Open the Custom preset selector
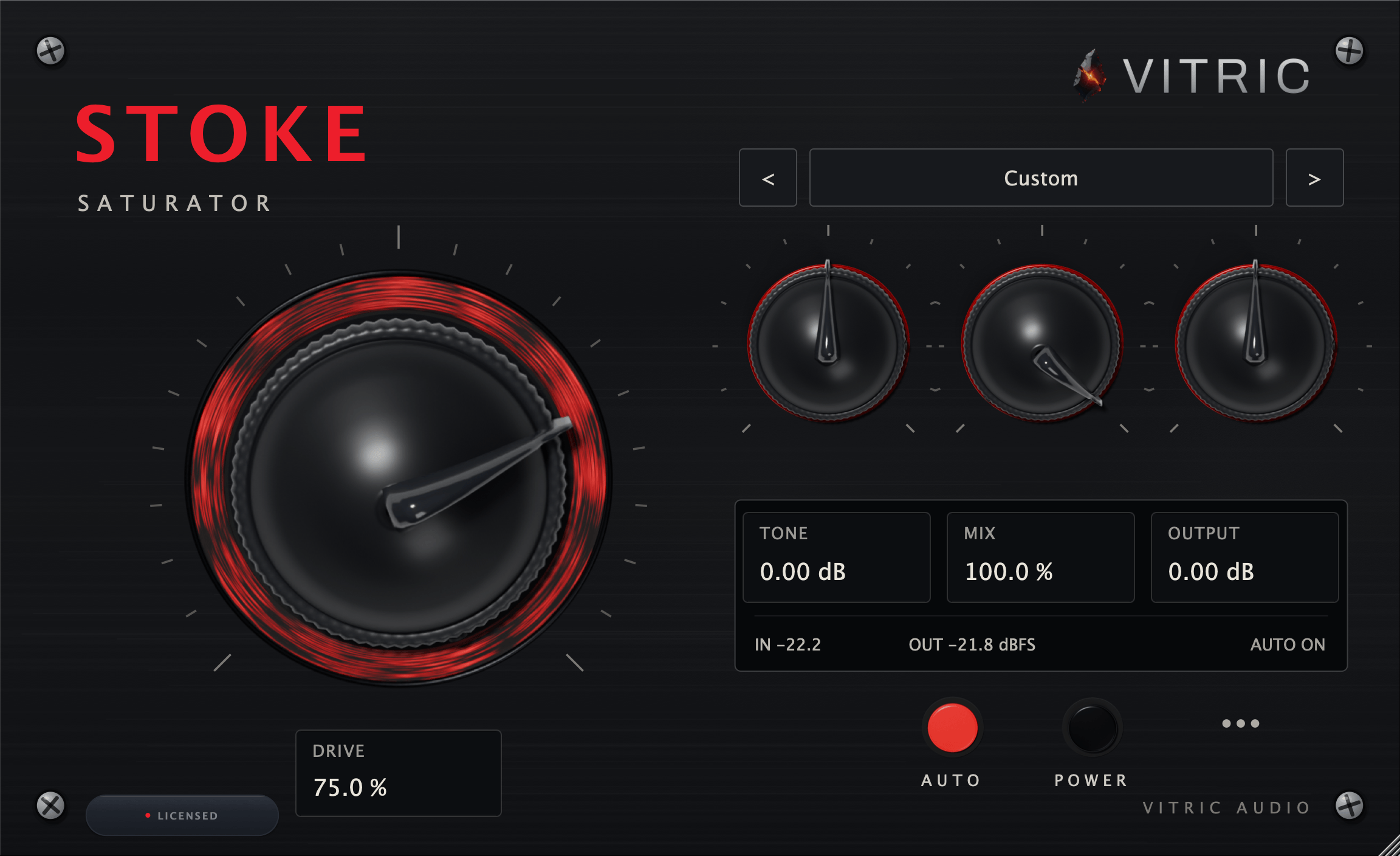Viewport: 1400px width, 856px height. click(x=1041, y=178)
